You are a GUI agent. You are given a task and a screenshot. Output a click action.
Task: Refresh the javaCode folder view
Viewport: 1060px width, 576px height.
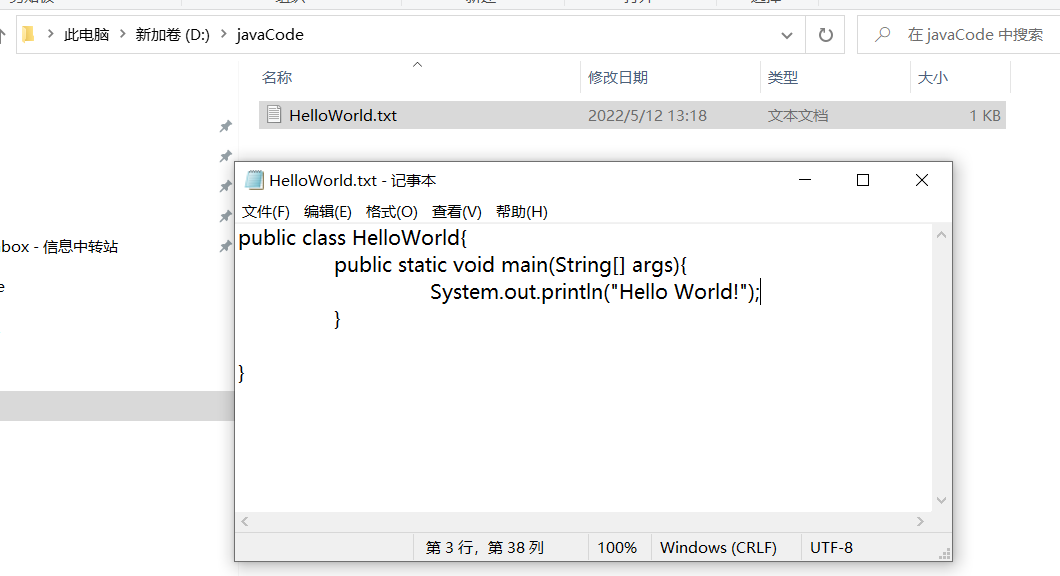coord(825,34)
